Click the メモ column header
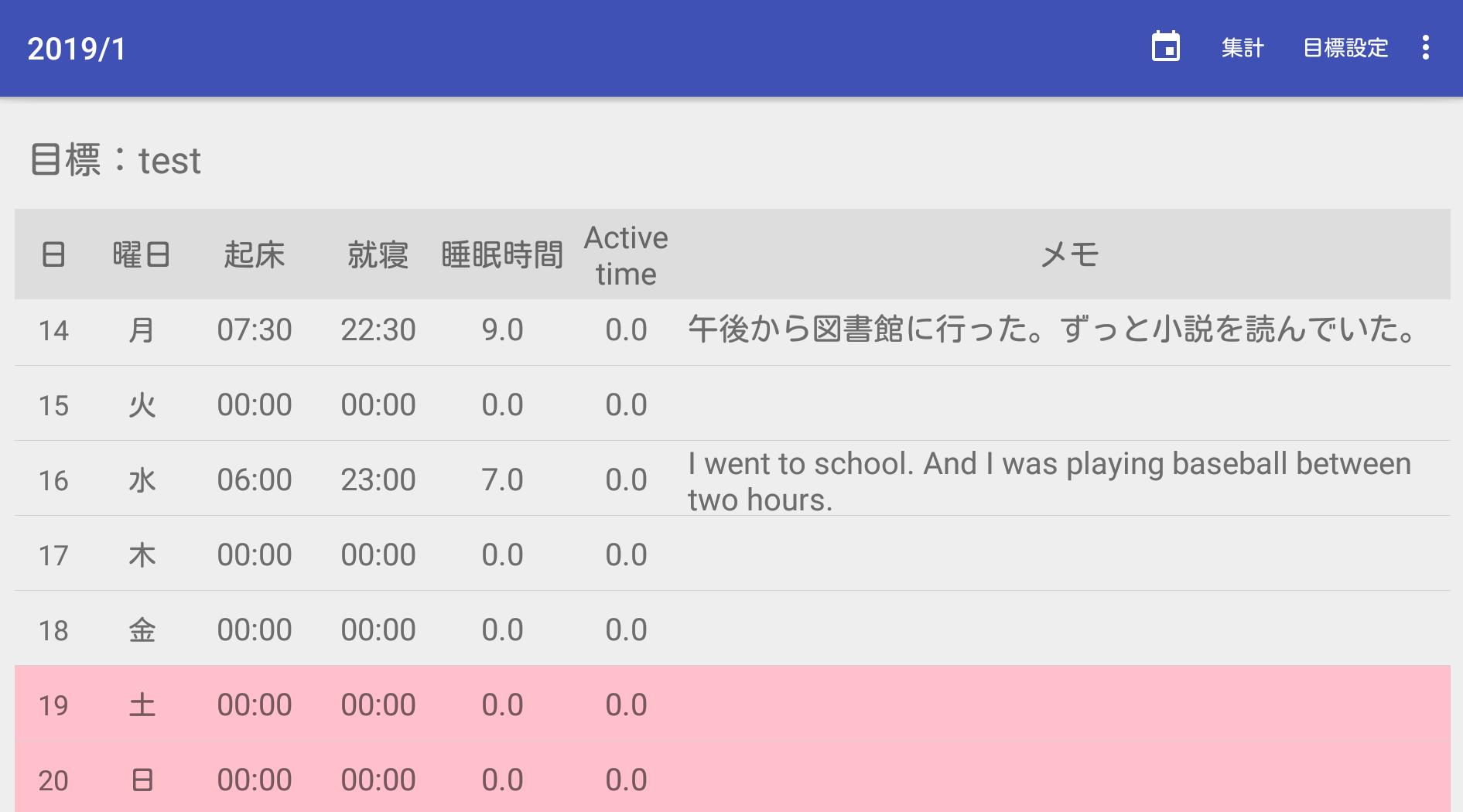 point(1069,254)
